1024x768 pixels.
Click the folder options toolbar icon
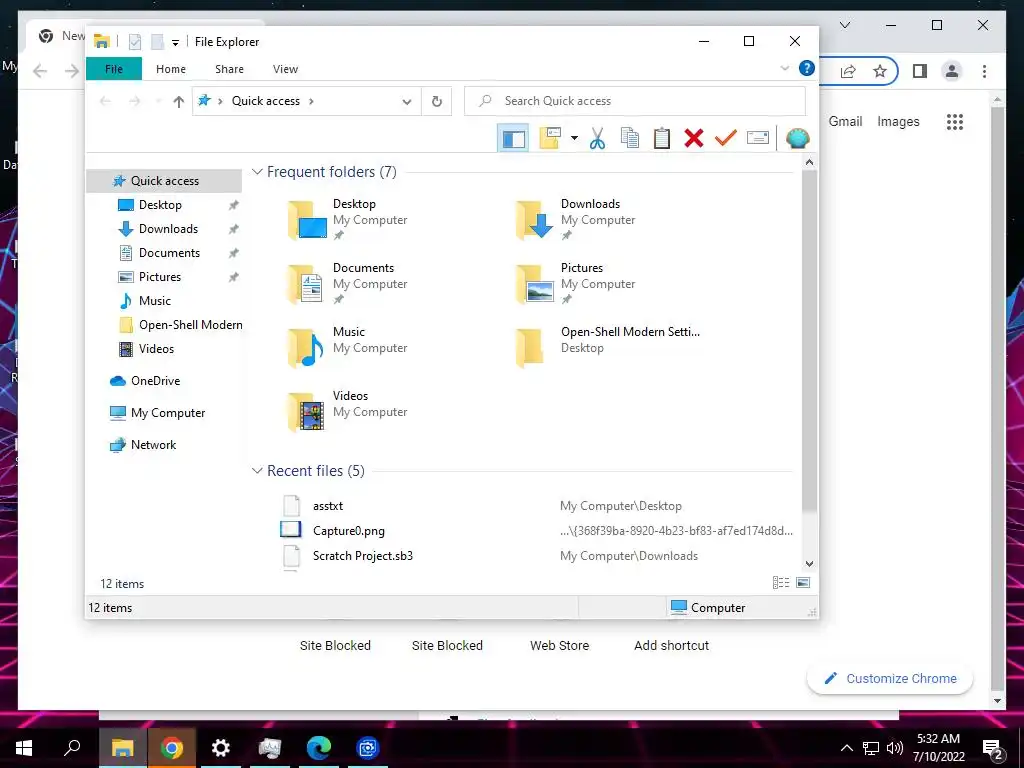click(550, 138)
